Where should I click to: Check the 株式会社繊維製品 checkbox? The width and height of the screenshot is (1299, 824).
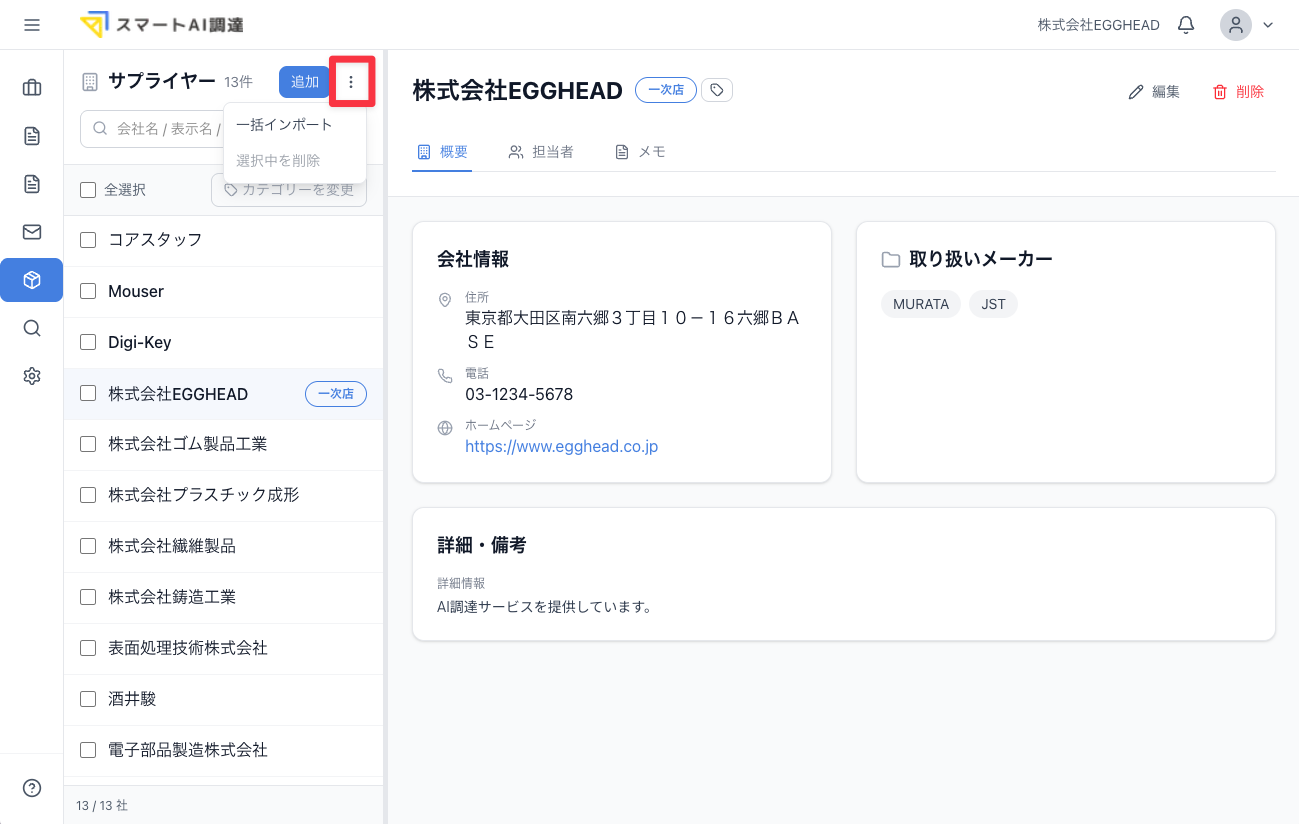point(88,546)
